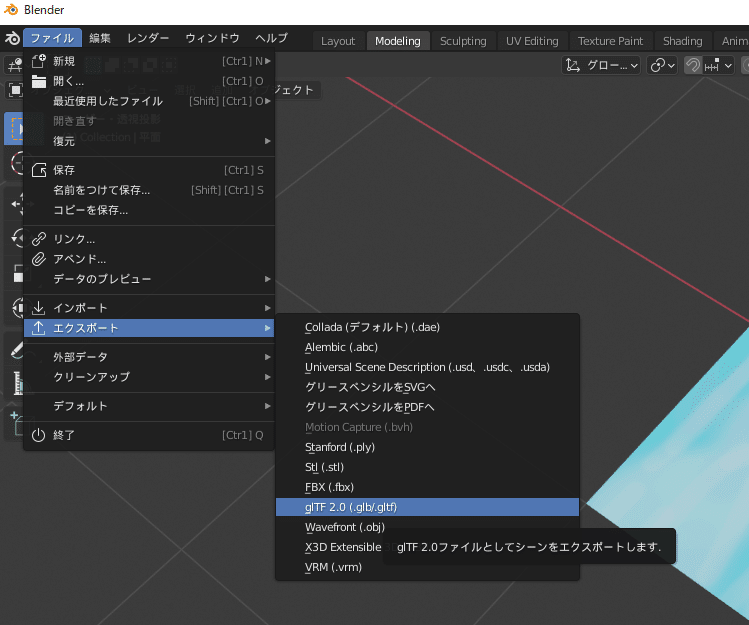Select アペンド... menu entry

pyautogui.click(x=149, y=259)
